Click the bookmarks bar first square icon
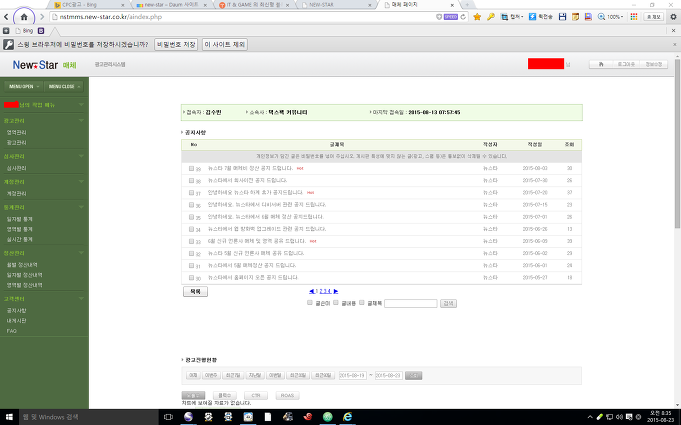681x425 pixels. (6, 31)
